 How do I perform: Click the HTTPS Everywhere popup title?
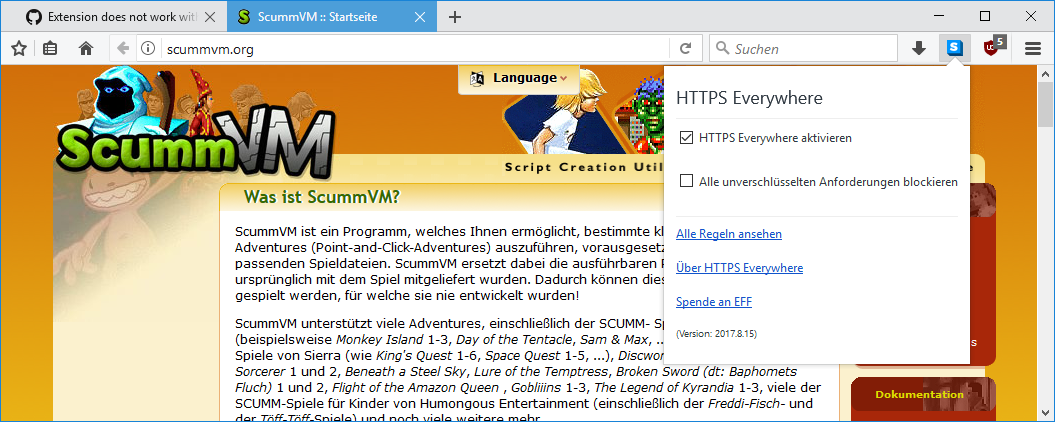tap(750, 98)
